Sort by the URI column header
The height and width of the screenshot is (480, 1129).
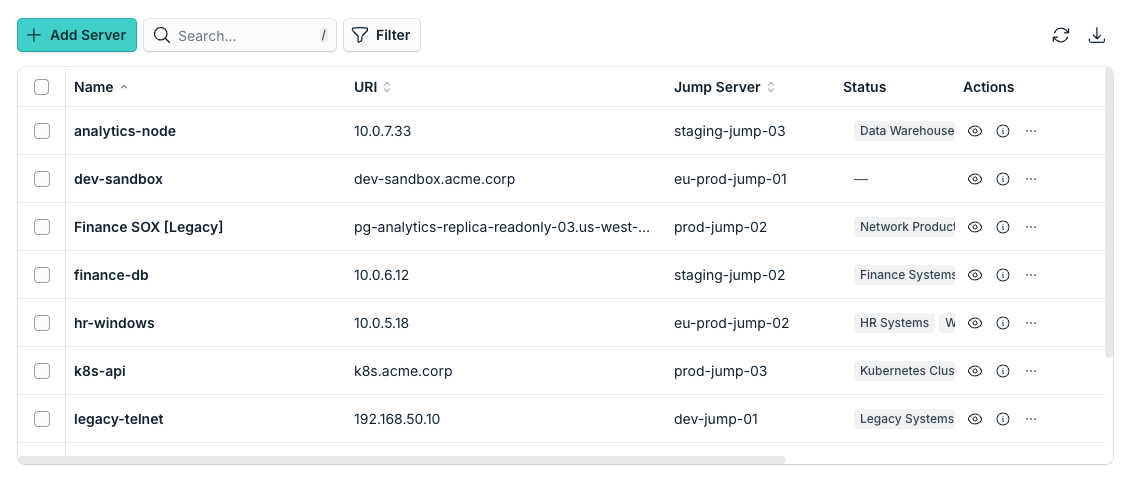tap(372, 87)
